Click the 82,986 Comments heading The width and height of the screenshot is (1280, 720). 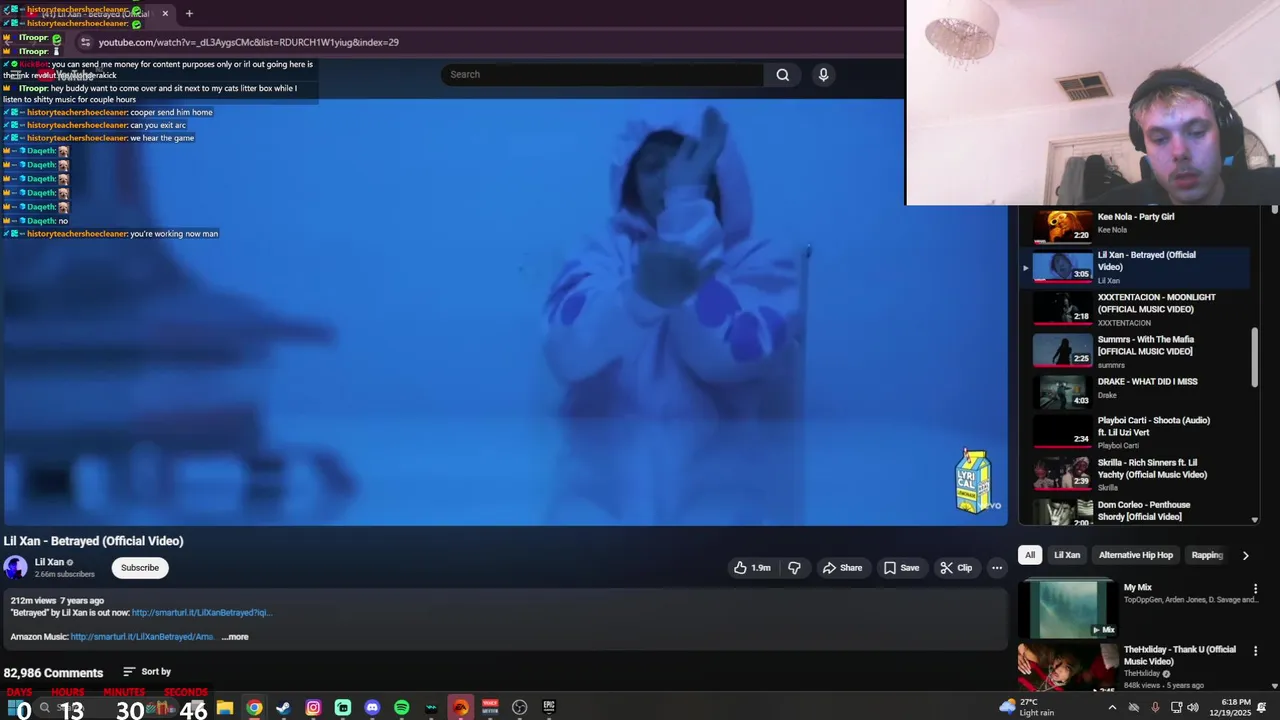pyautogui.click(x=53, y=673)
